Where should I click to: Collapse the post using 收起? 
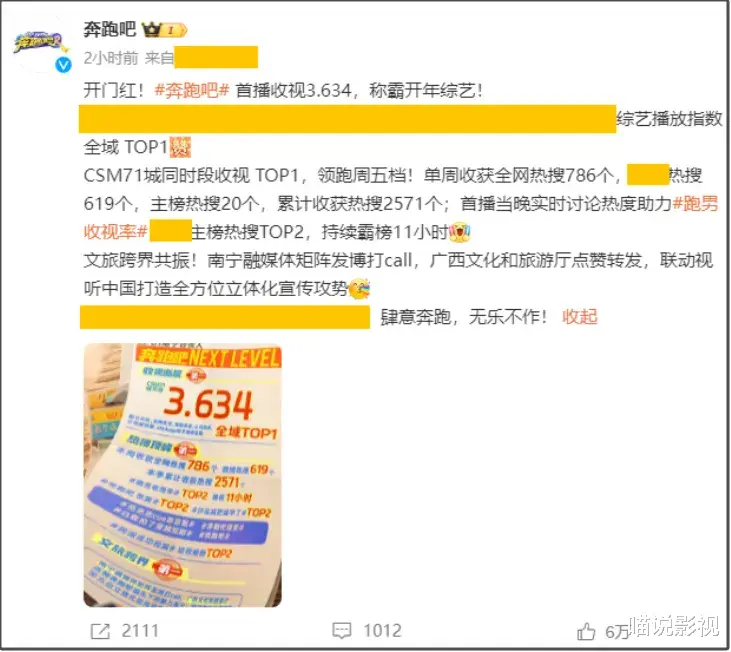[x=579, y=317]
